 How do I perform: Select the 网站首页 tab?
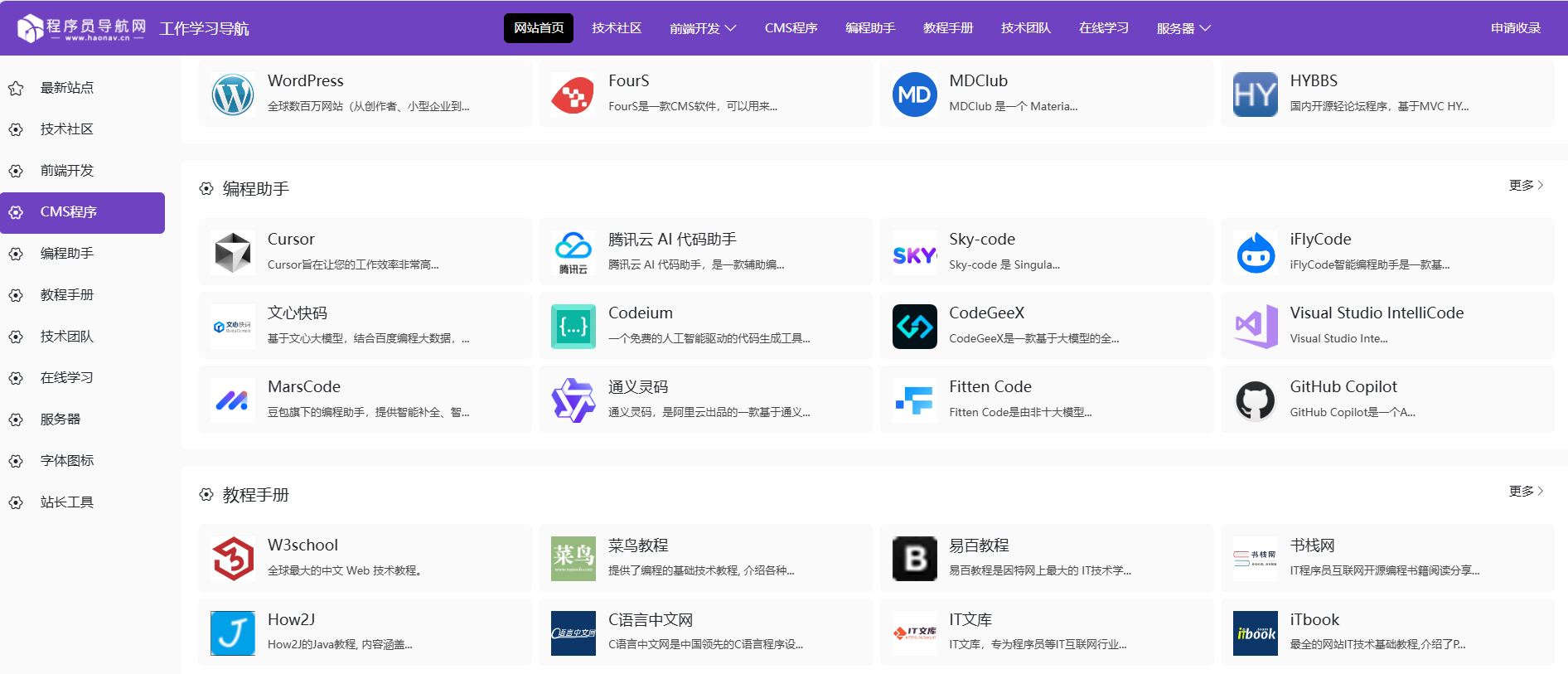click(x=539, y=28)
